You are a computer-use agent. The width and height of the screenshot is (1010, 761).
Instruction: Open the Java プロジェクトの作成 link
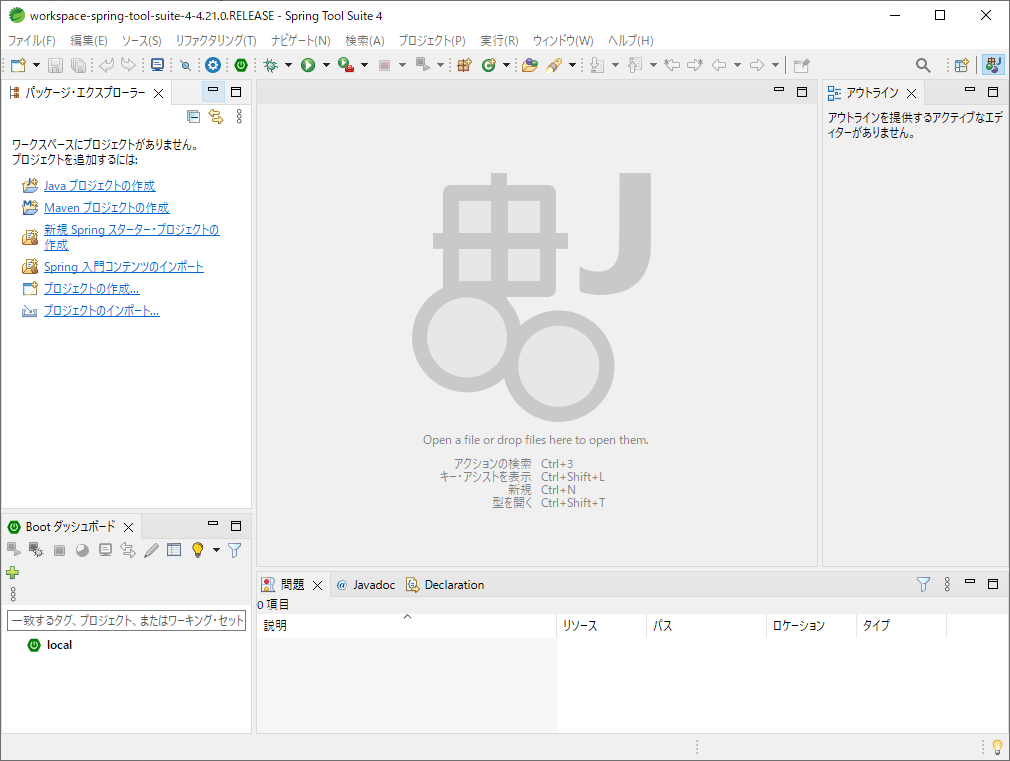pos(99,185)
